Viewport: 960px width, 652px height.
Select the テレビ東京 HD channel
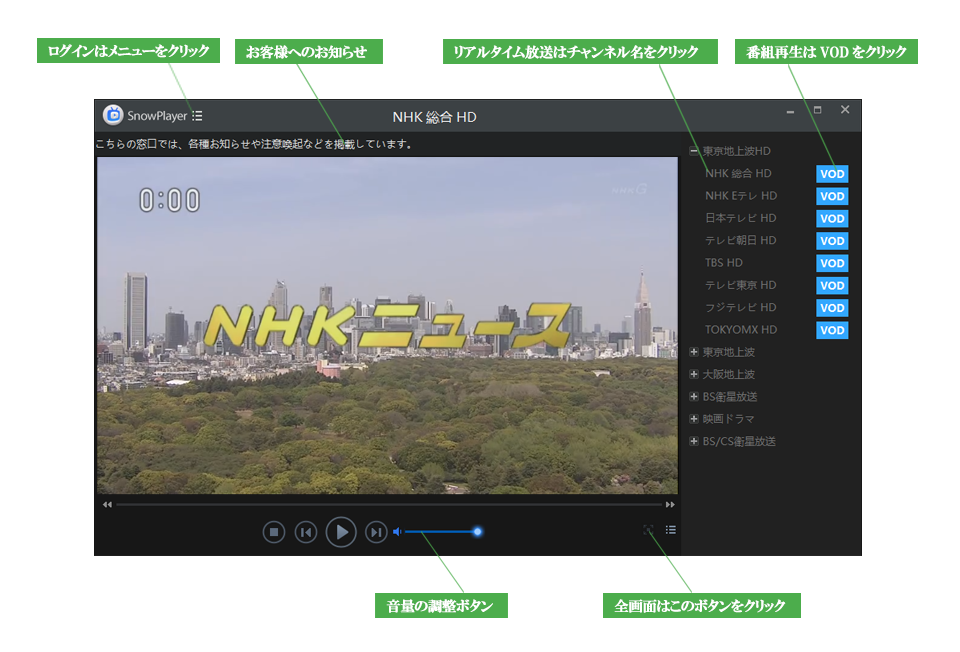[740, 285]
